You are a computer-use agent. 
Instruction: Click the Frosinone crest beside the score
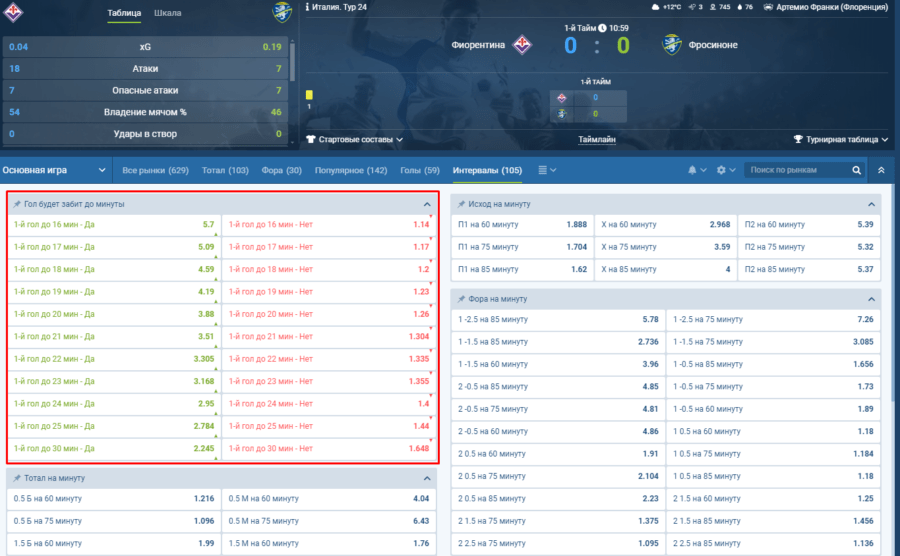pyautogui.click(x=673, y=44)
